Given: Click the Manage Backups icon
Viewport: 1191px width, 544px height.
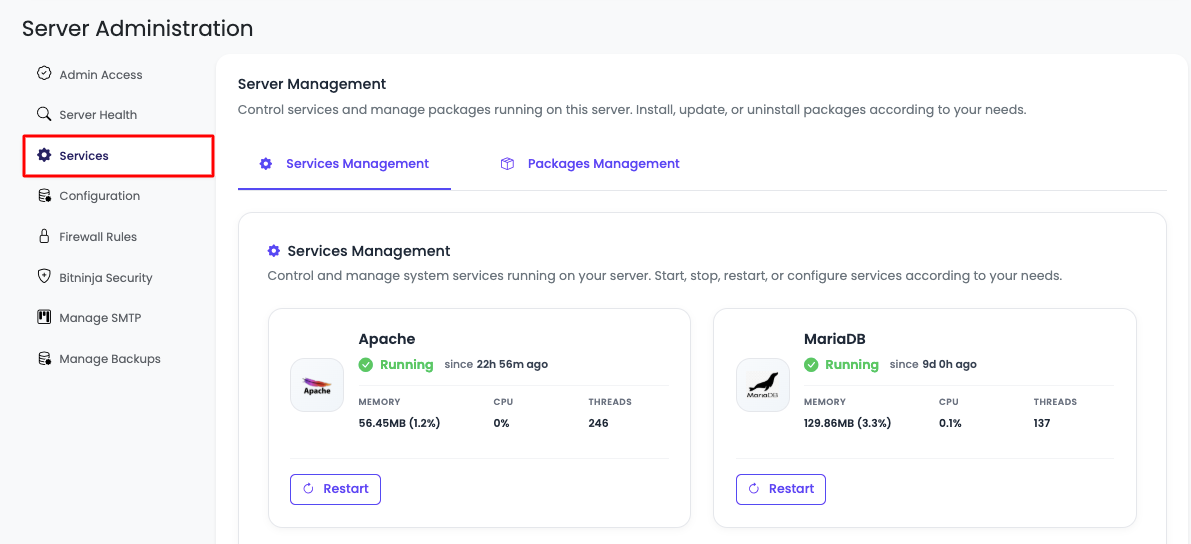Looking at the screenshot, I should [44, 358].
